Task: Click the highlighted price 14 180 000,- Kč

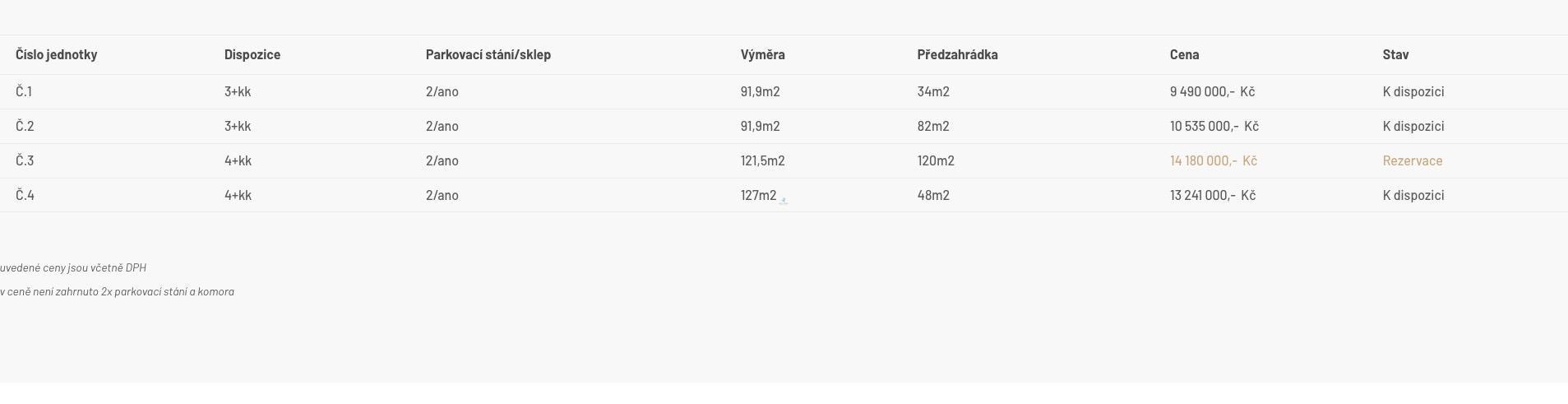Action: pyautogui.click(x=1214, y=160)
